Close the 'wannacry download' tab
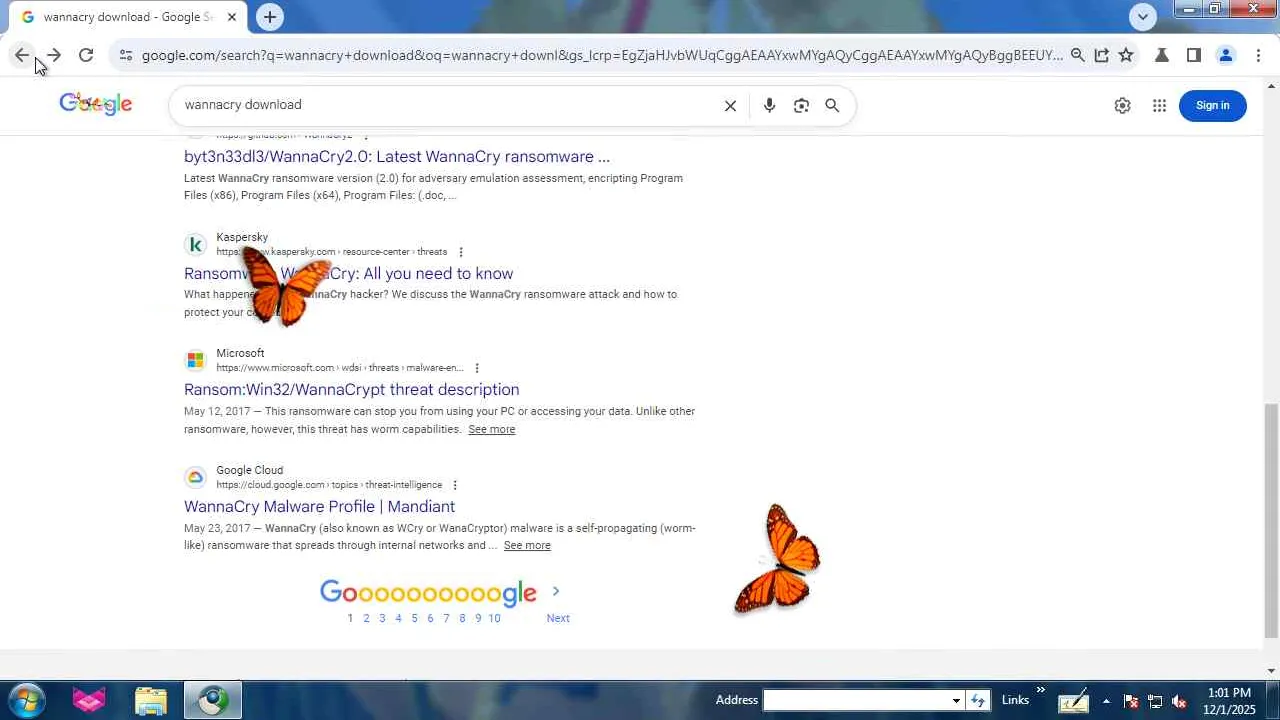 pos(232,17)
